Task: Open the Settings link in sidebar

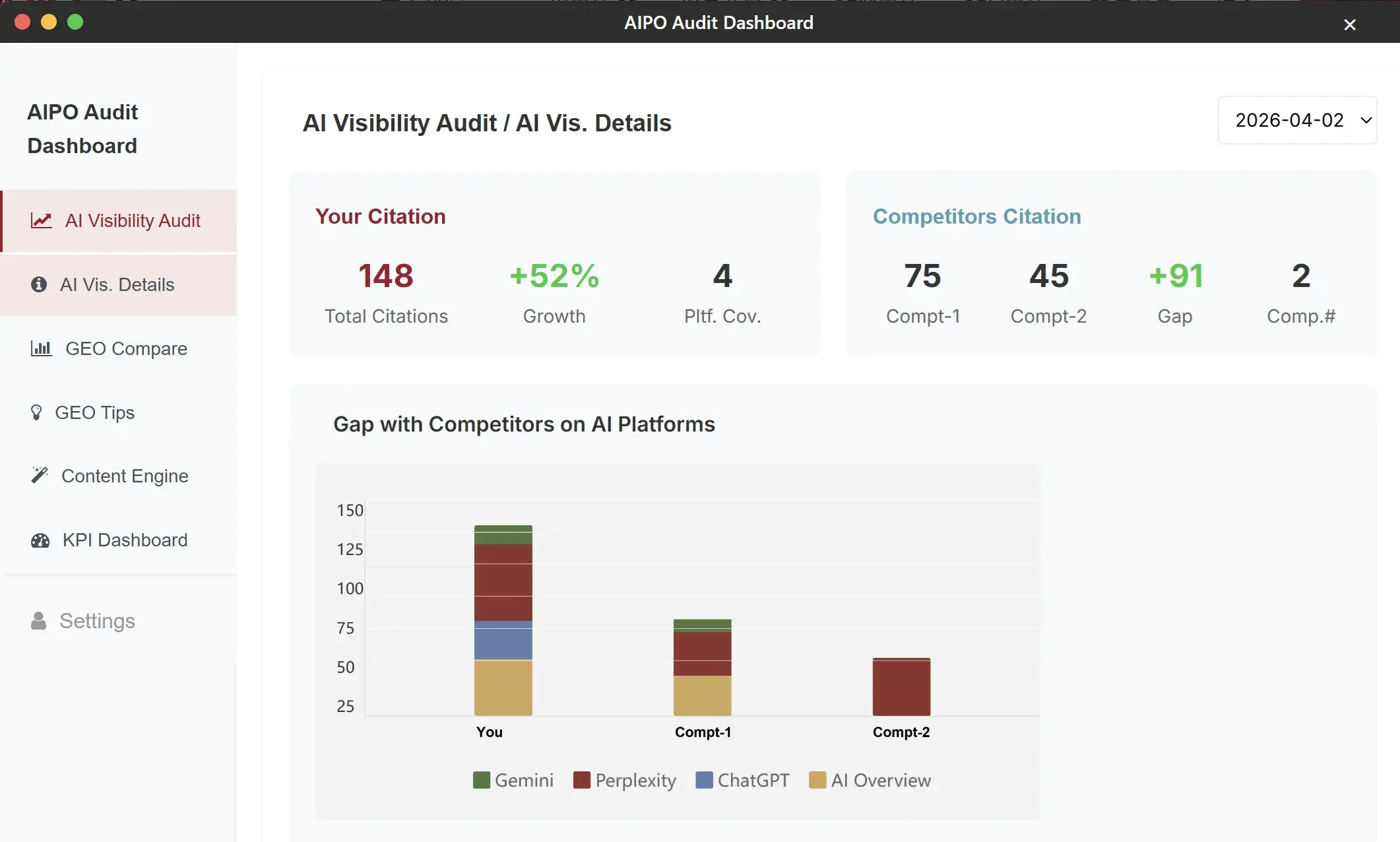Action: coord(97,621)
